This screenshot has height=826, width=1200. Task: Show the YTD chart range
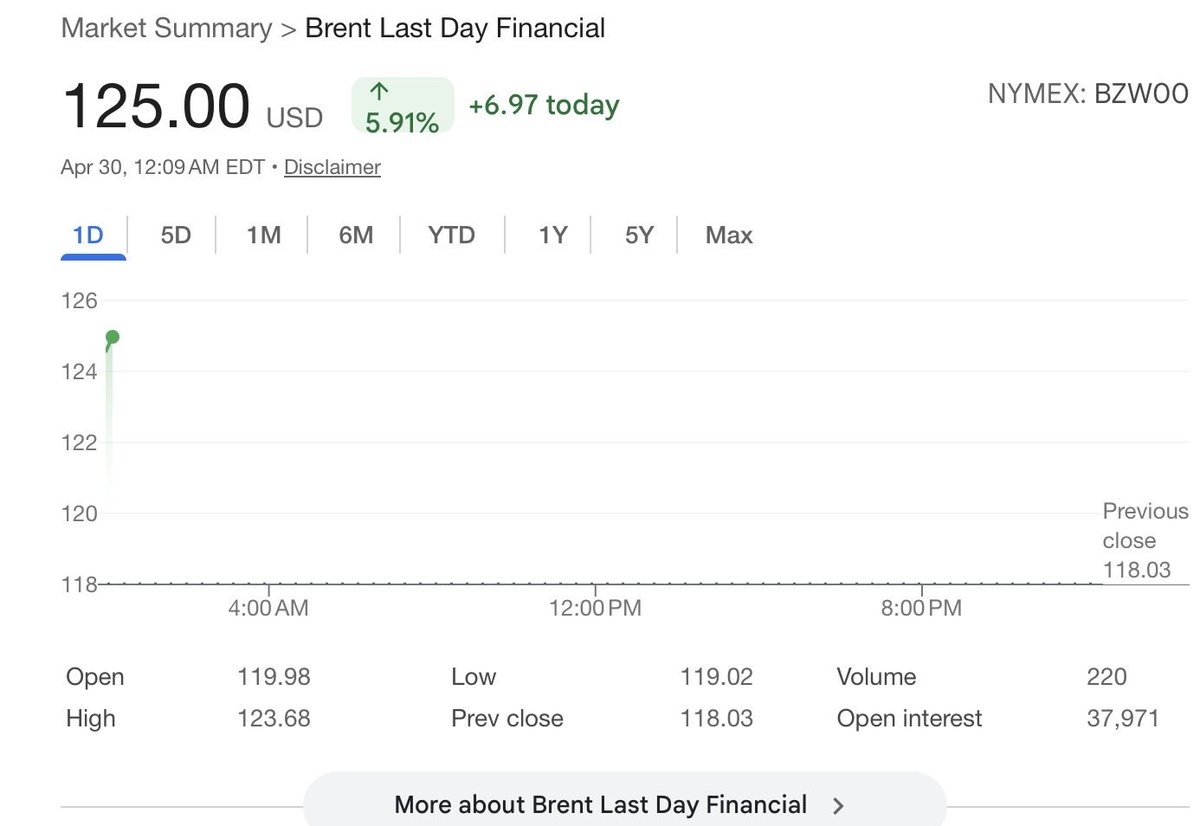pyautogui.click(x=451, y=236)
